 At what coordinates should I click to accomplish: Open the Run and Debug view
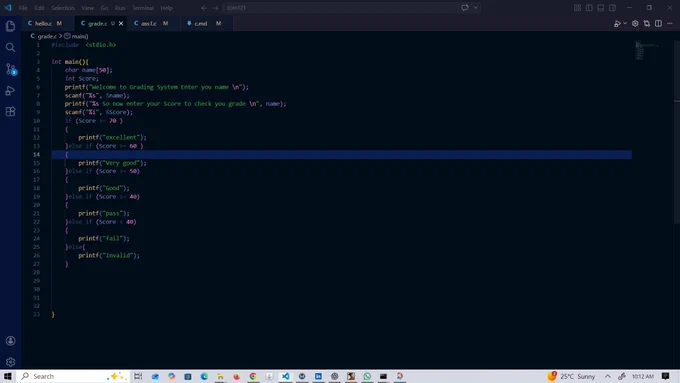(x=10, y=90)
